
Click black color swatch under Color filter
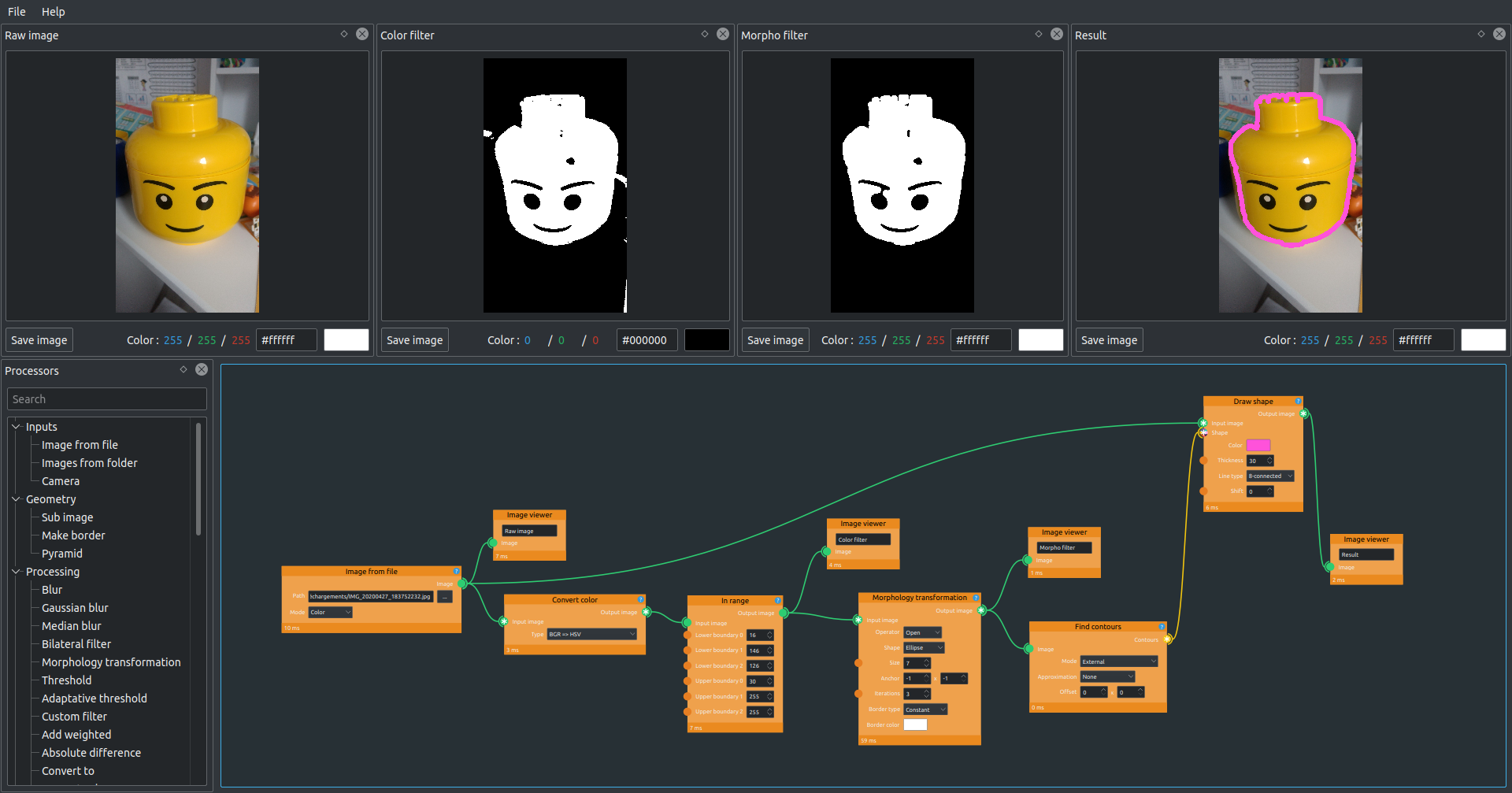click(x=706, y=340)
